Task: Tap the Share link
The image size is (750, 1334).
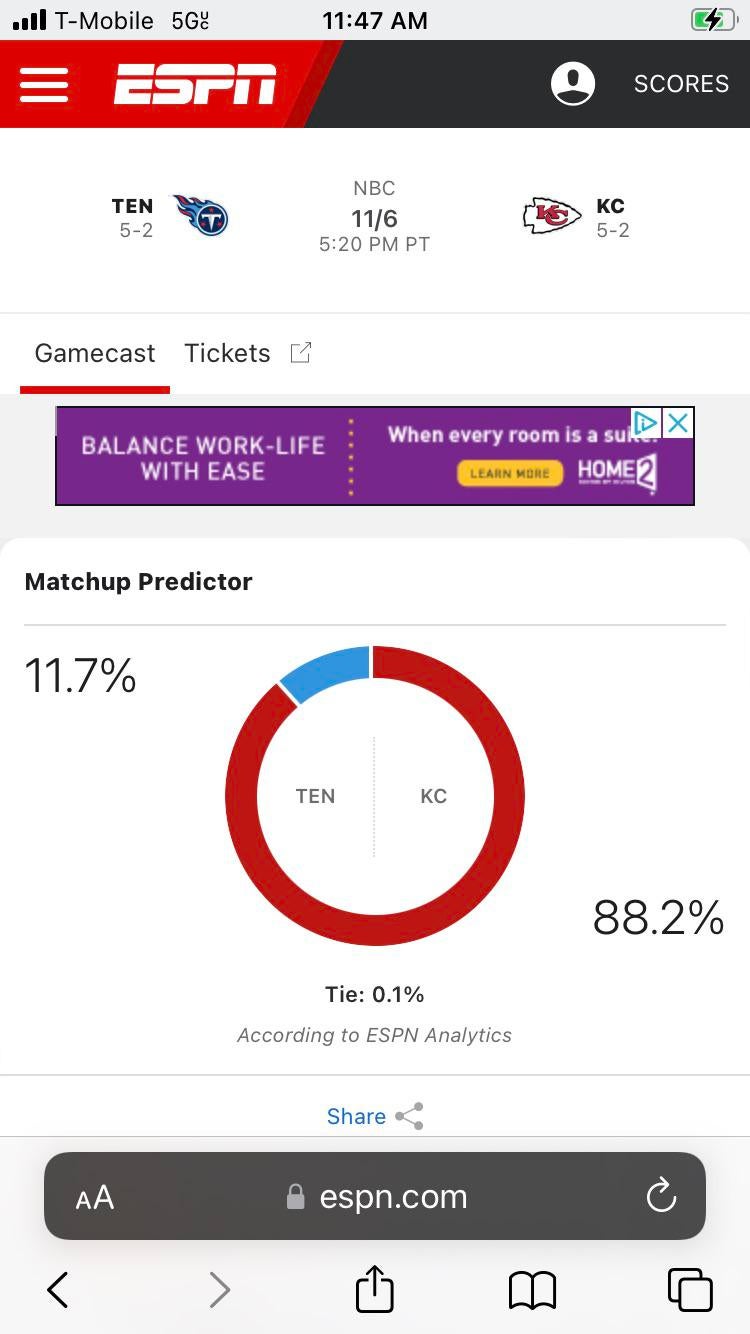Action: point(356,1116)
